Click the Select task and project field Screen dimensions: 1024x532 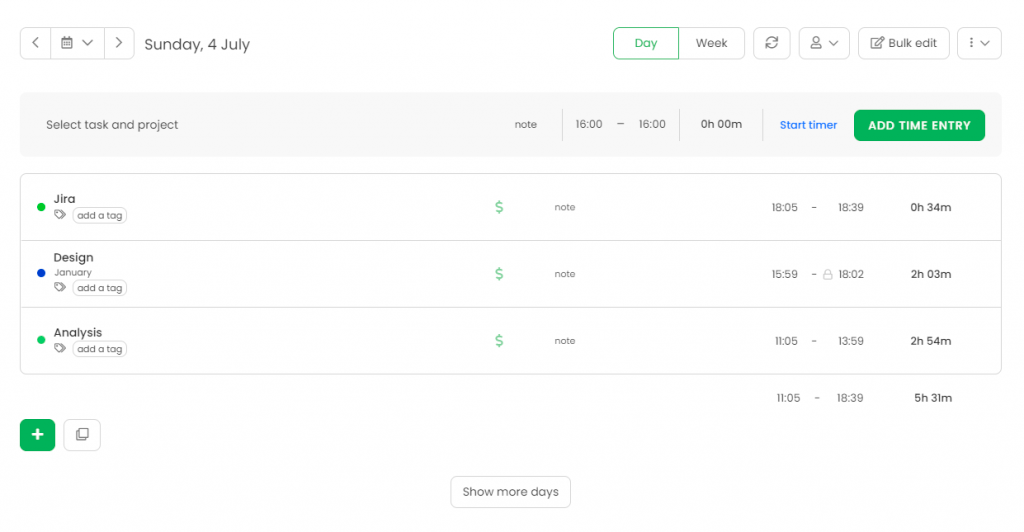[x=112, y=125]
